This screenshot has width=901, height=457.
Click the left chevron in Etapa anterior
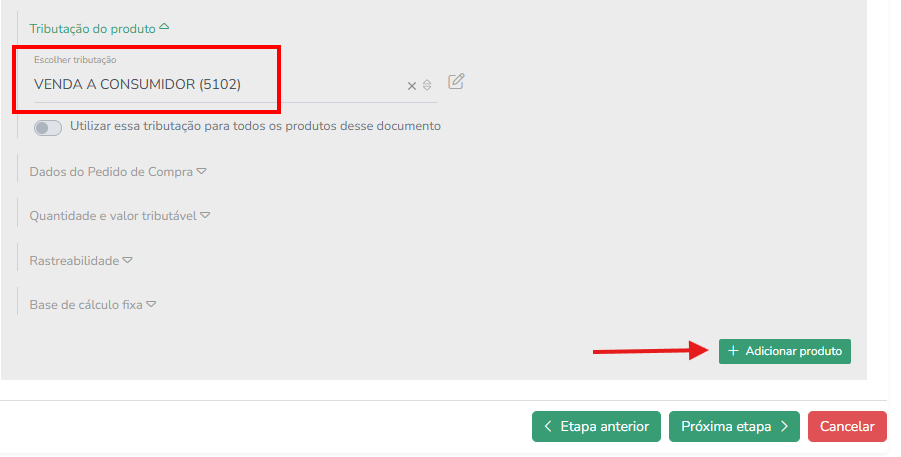click(x=548, y=427)
